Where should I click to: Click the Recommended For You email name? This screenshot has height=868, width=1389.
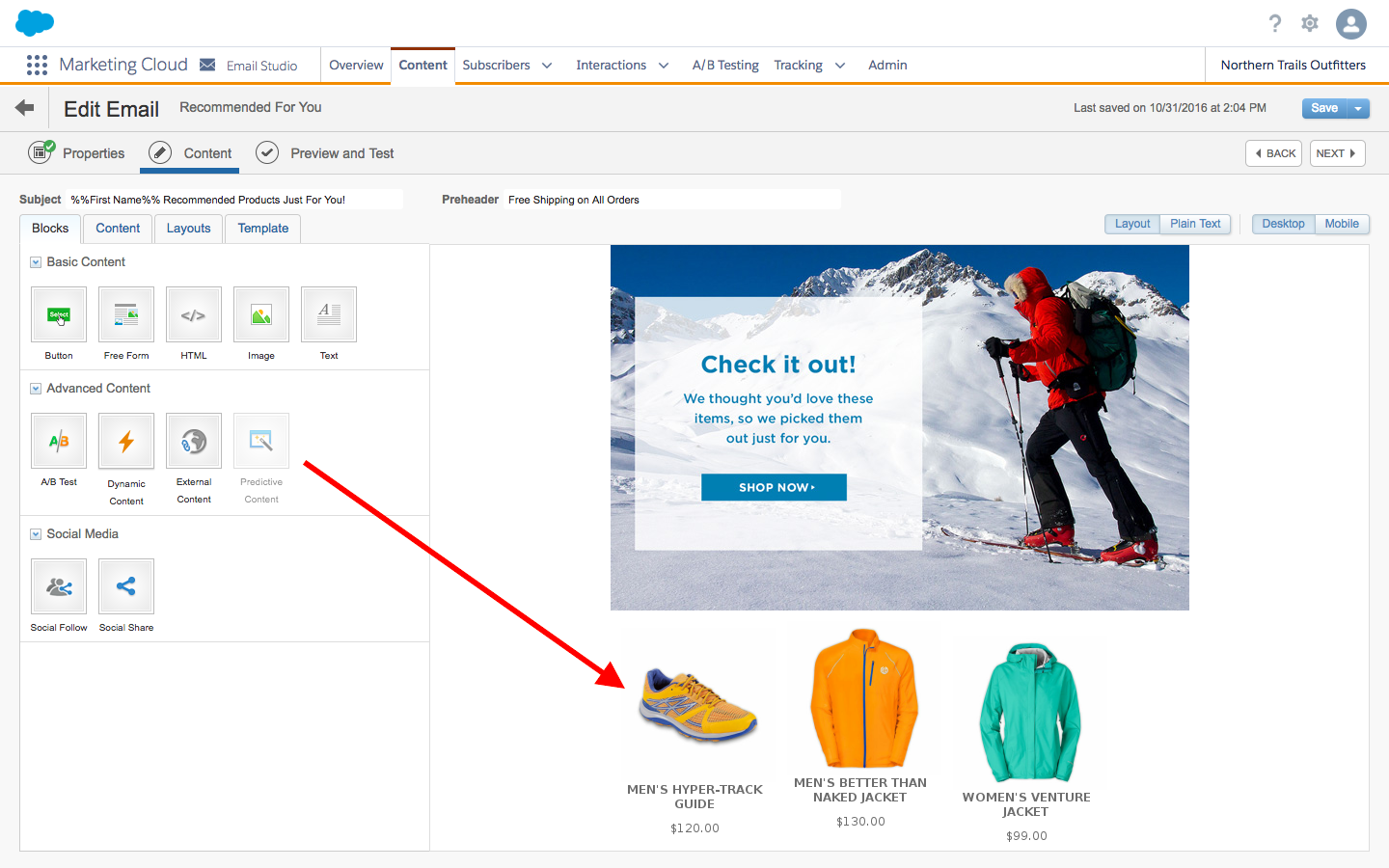coord(251,107)
